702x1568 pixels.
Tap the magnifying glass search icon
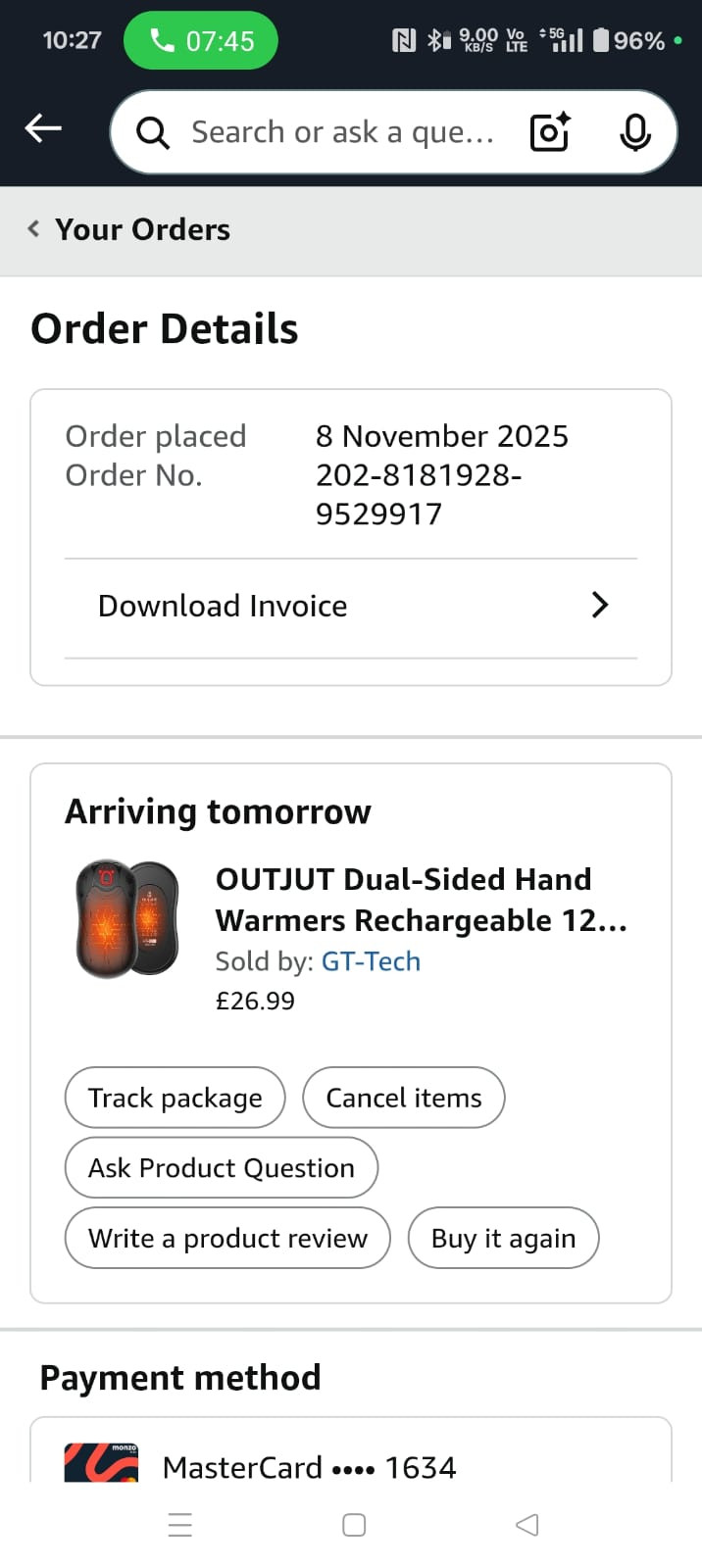tap(152, 132)
